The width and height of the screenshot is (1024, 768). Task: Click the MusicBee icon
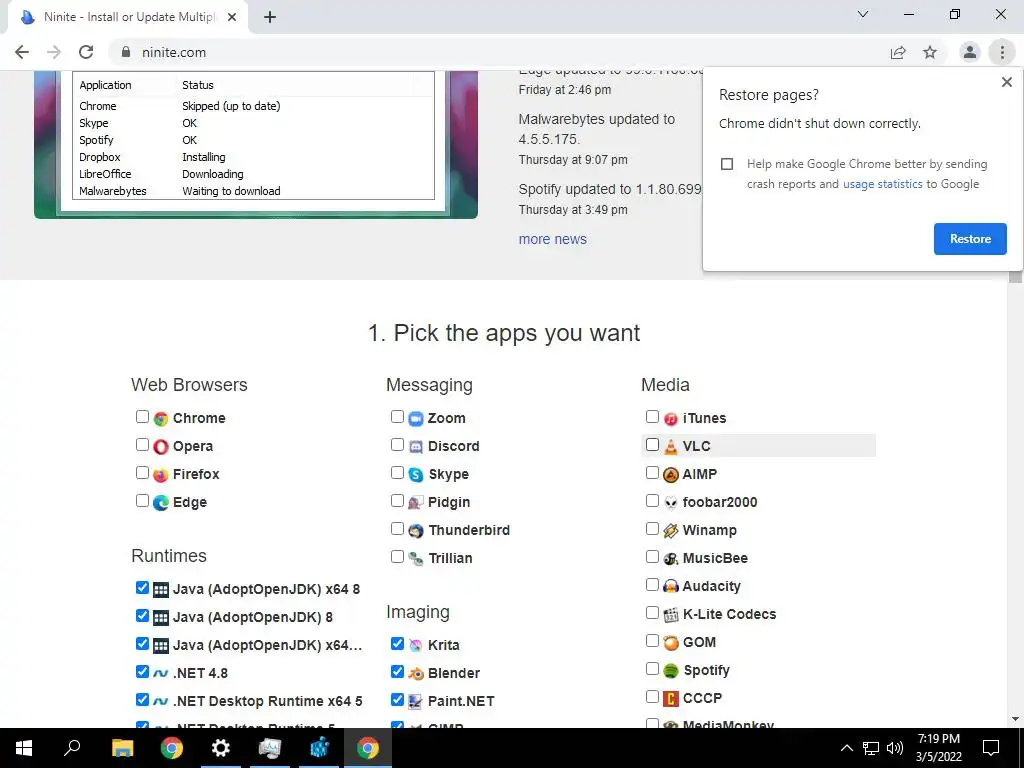(671, 559)
